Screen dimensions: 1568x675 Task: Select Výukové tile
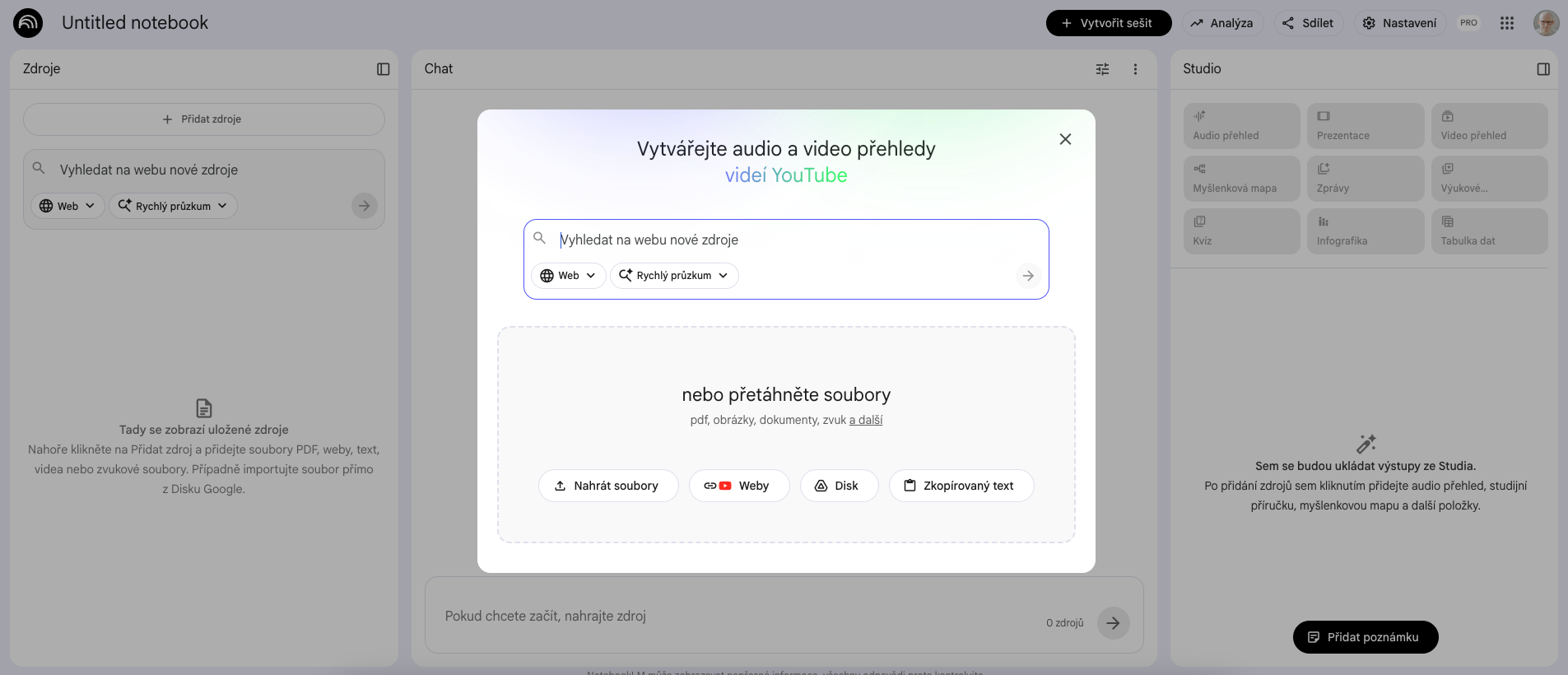click(1490, 179)
